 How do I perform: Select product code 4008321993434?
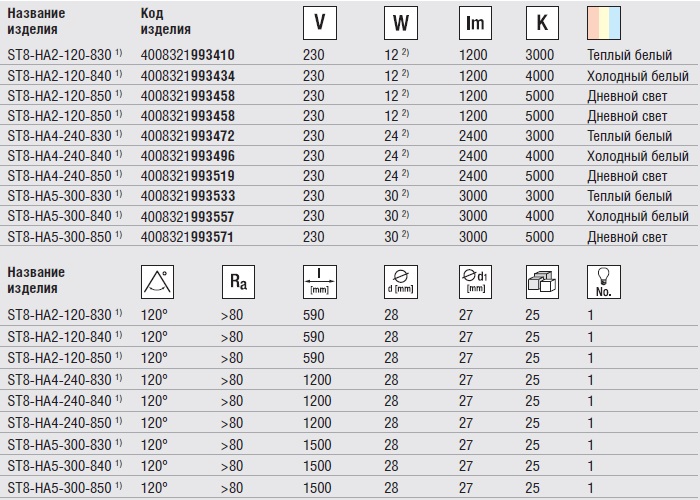click(189, 76)
